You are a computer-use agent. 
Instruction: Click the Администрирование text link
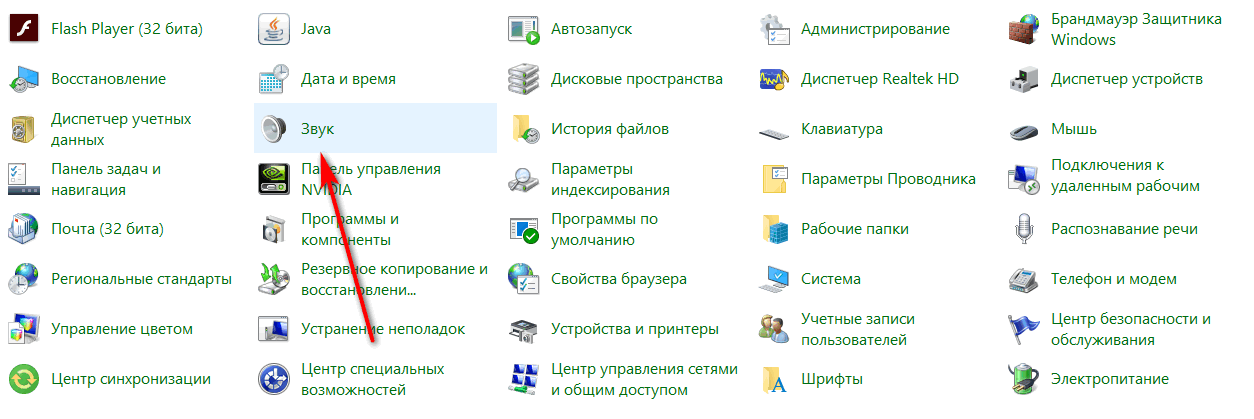[x=875, y=29]
